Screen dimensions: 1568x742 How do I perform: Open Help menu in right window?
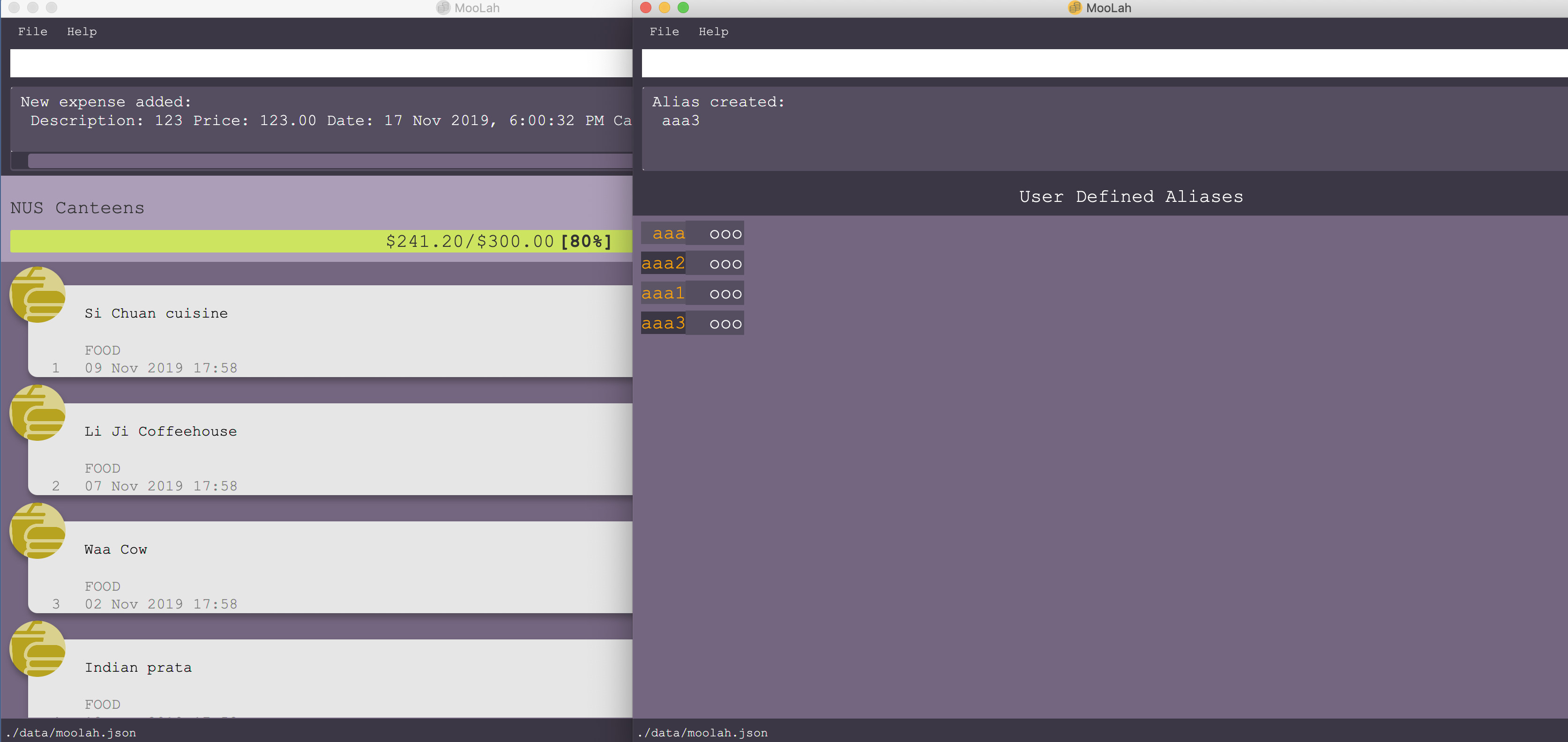coord(713,32)
